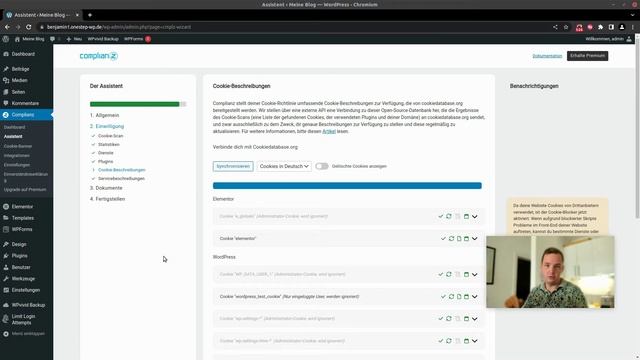Click the comments bubble icon in the admin bar
Screen dimensions: 640x360
click(x=52, y=39)
